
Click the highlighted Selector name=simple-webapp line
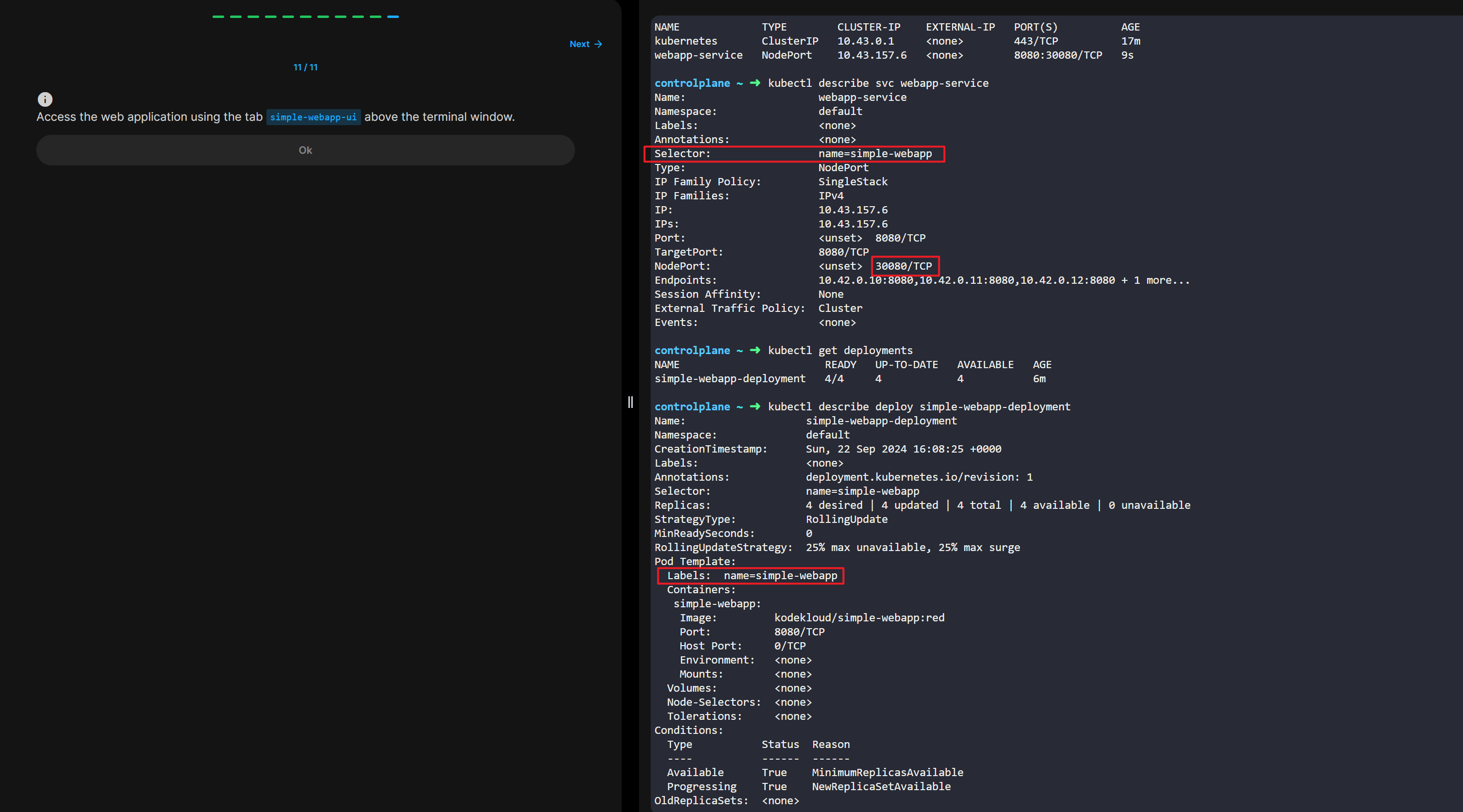point(793,153)
